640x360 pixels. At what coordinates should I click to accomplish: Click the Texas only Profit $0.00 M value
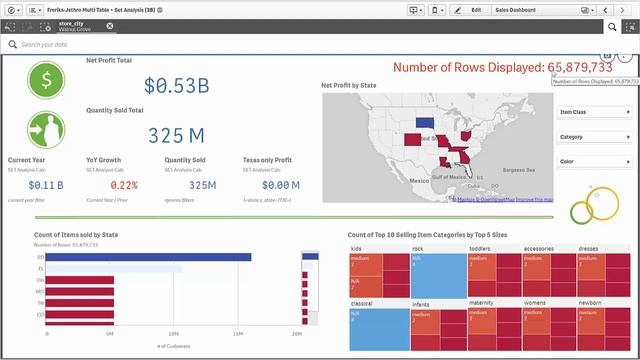pos(281,185)
